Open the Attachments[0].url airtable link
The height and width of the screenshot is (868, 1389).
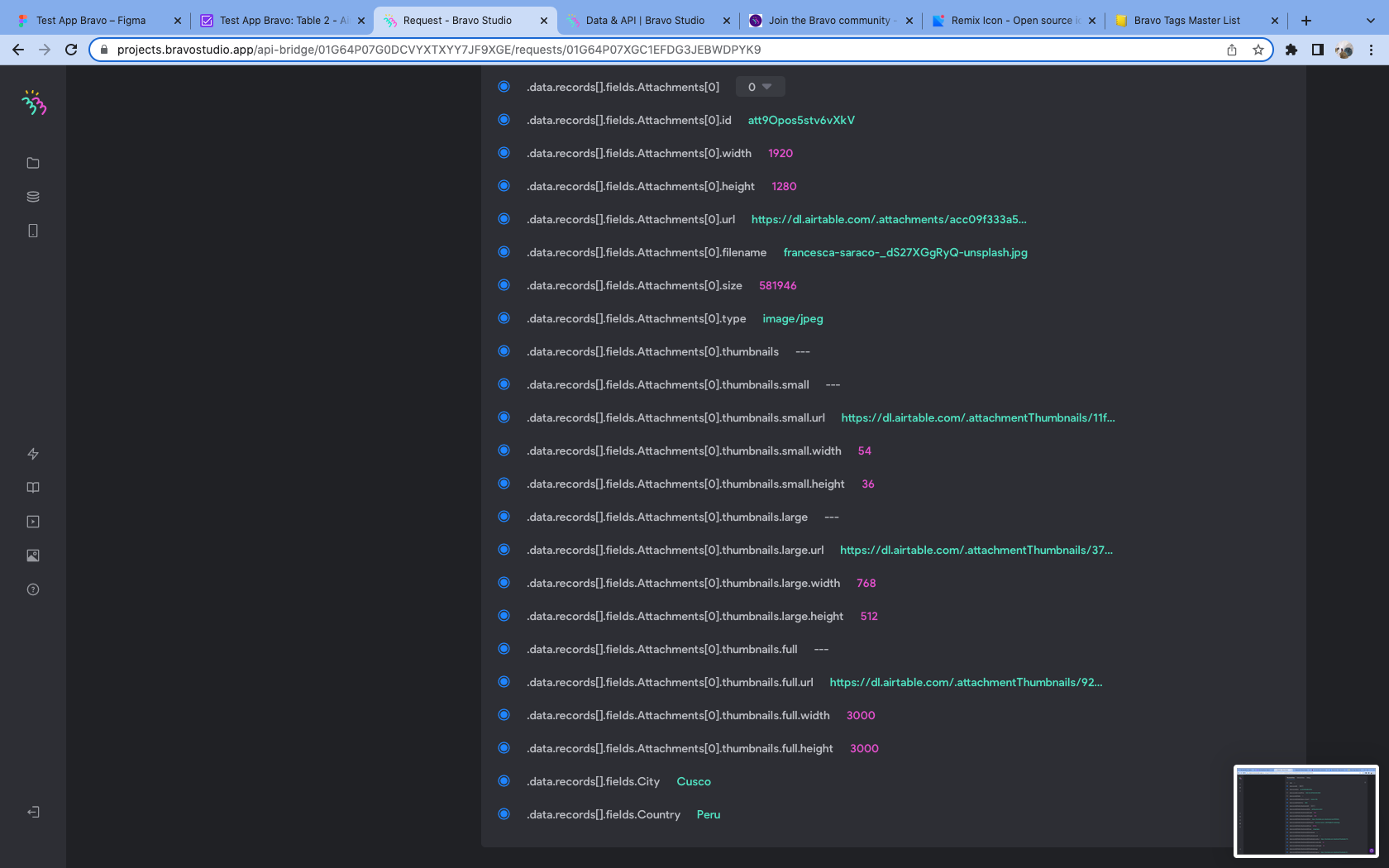point(889,219)
